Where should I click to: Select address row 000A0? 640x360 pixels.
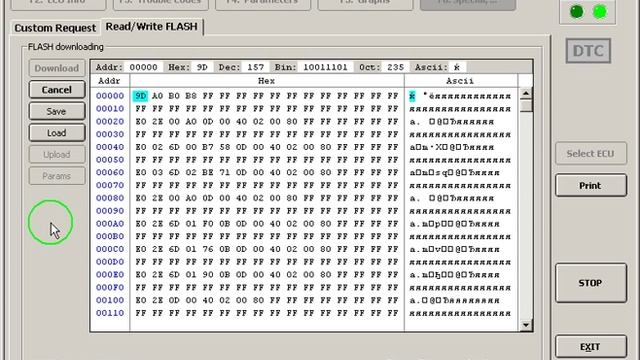110,224
